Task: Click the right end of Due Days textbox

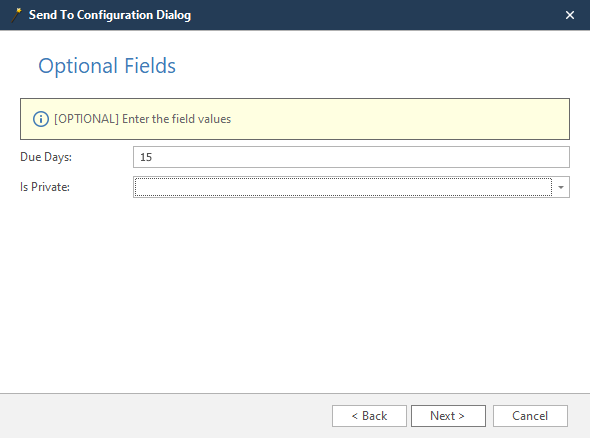Action: click(557, 157)
